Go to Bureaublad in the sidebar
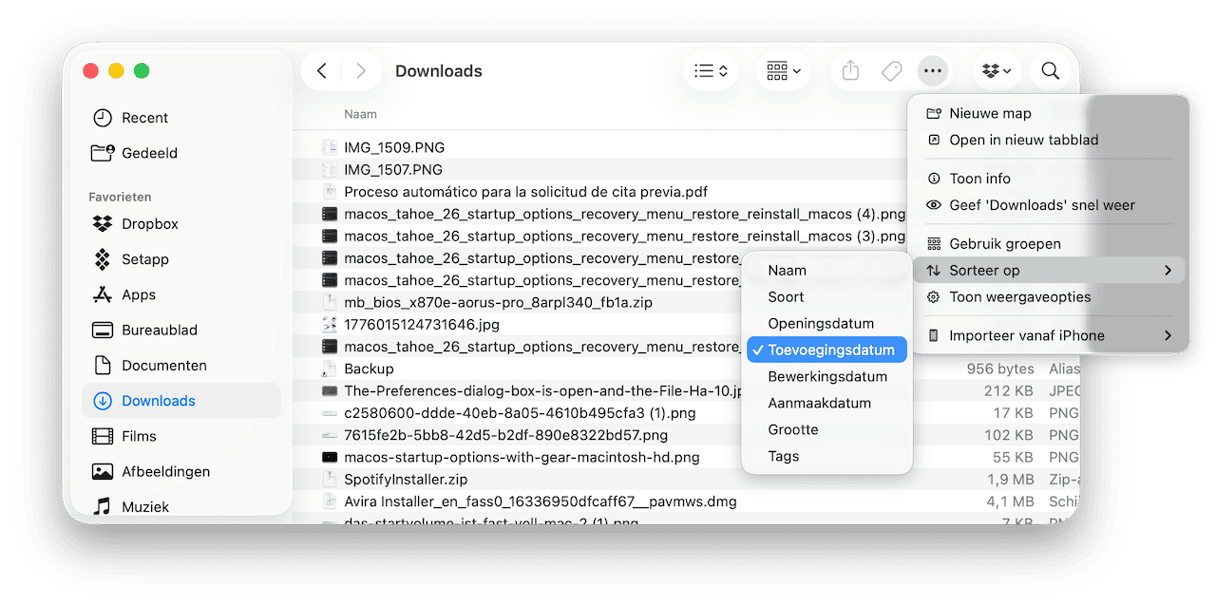Image resolution: width=1216 pixels, height=606 pixels. click(181, 330)
